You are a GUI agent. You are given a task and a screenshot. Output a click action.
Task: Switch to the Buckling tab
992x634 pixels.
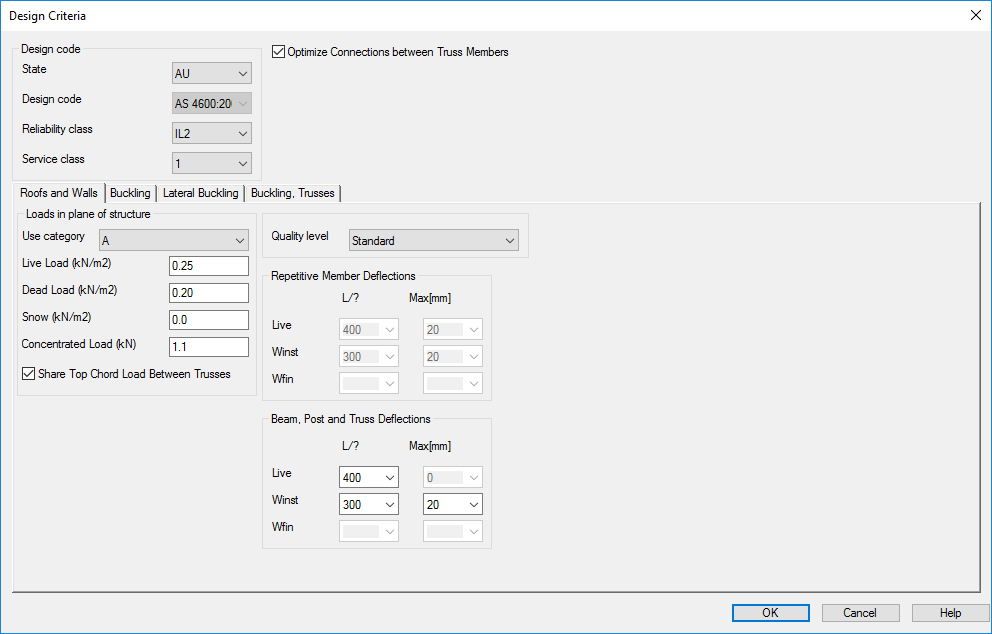coord(130,193)
